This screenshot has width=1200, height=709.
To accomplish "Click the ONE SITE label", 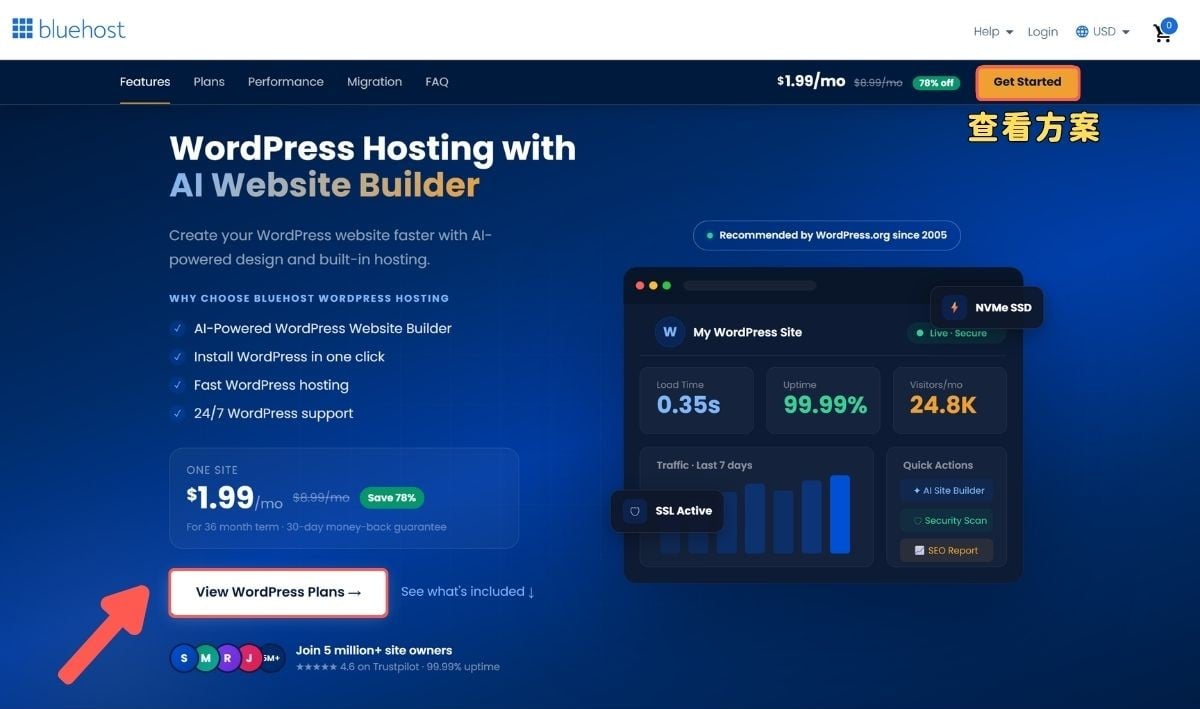I will 212,470.
